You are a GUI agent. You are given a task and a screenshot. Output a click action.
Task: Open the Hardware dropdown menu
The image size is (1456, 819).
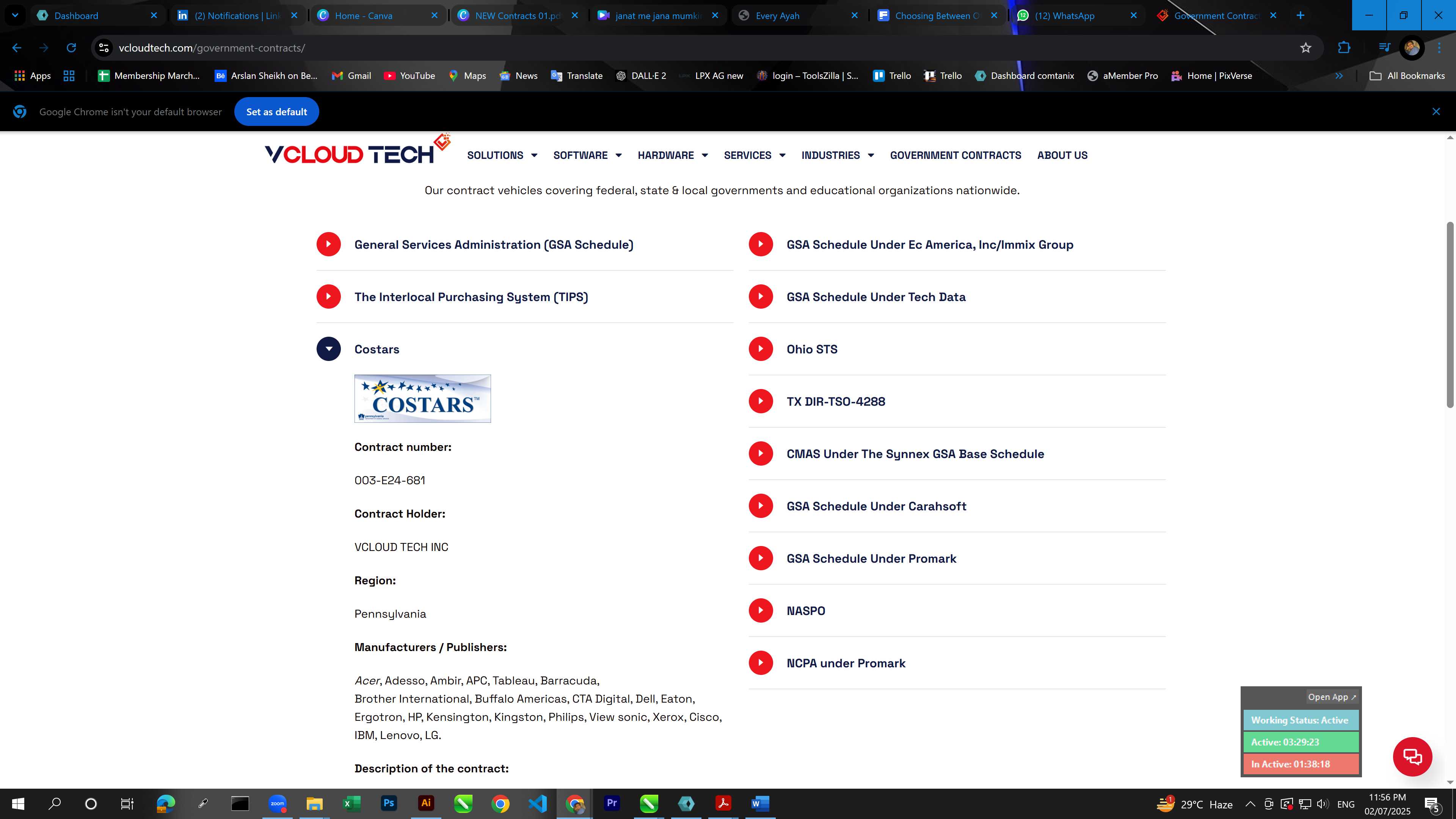tap(673, 155)
